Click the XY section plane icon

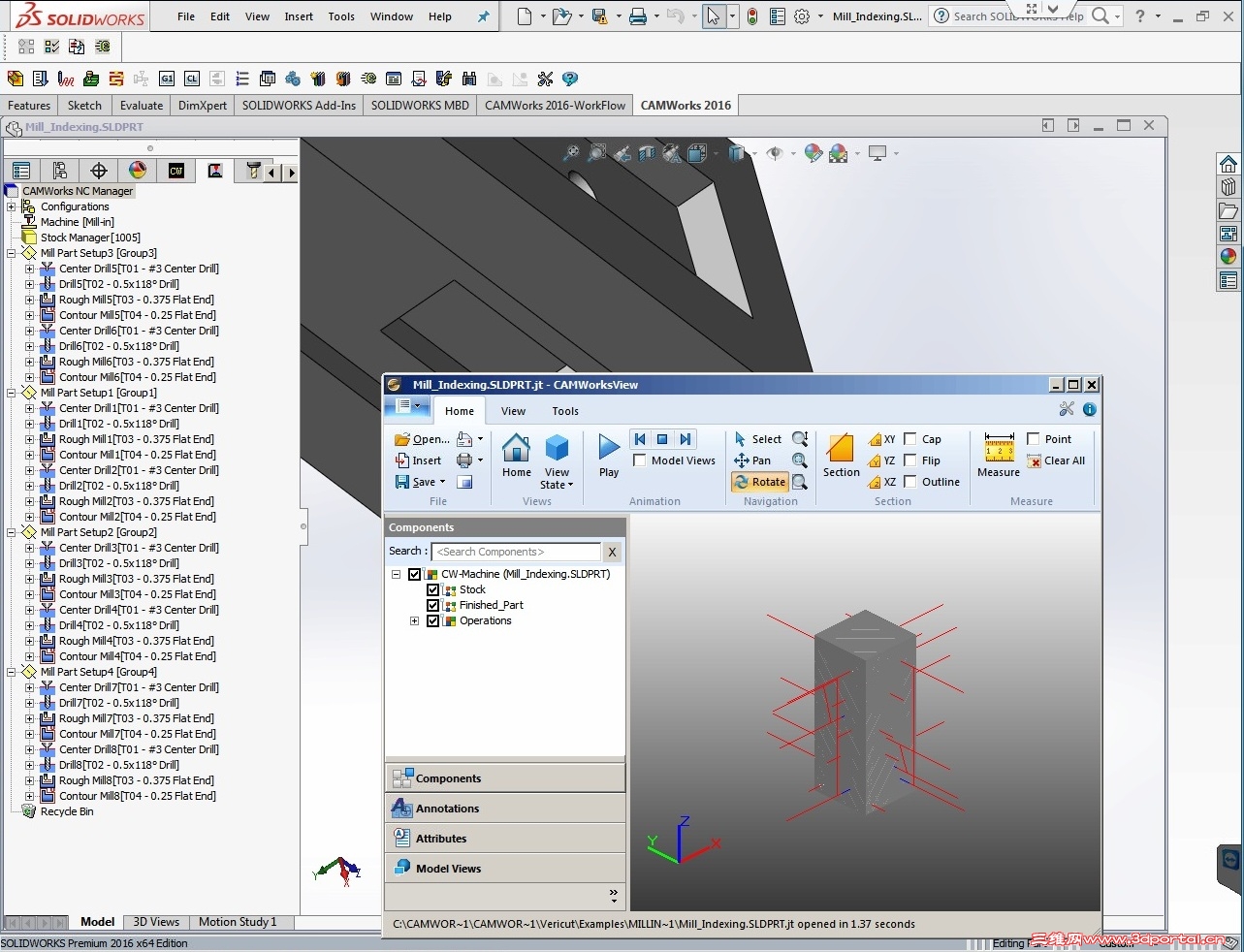tap(882, 439)
